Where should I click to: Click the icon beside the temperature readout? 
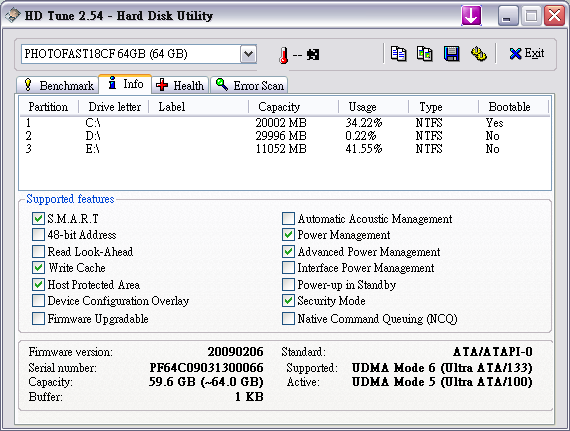(x=313, y=55)
